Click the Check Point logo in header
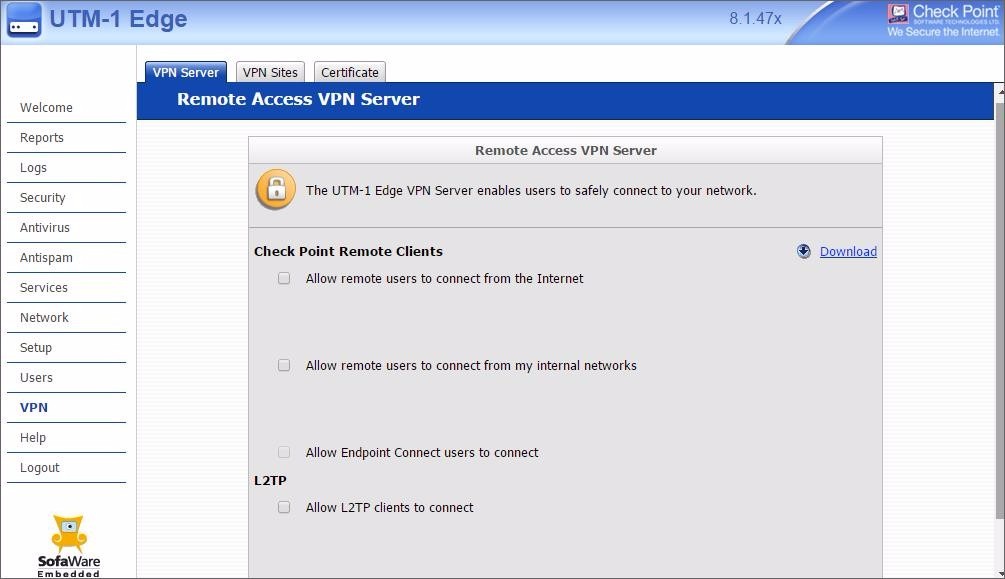This screenshot has width=1005, height=579. pyautogui.click(x=942, y=21)
